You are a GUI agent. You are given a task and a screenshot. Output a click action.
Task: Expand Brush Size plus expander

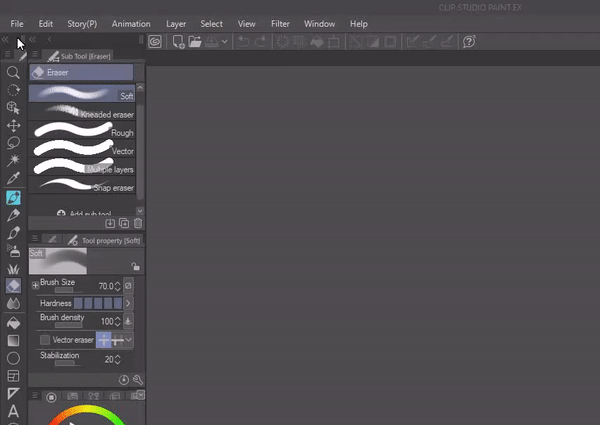tap(35, 285)
